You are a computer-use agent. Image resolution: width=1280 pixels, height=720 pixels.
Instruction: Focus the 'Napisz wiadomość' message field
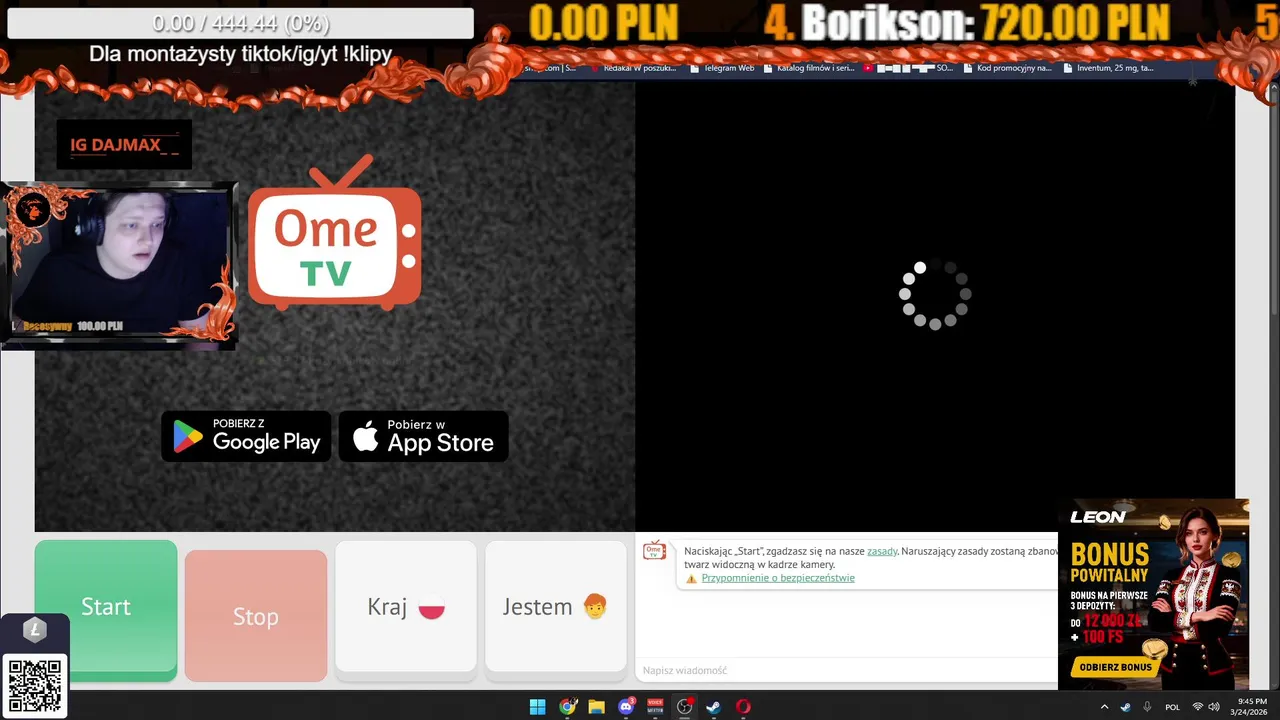pyautogui.click(x=846, y=670)
